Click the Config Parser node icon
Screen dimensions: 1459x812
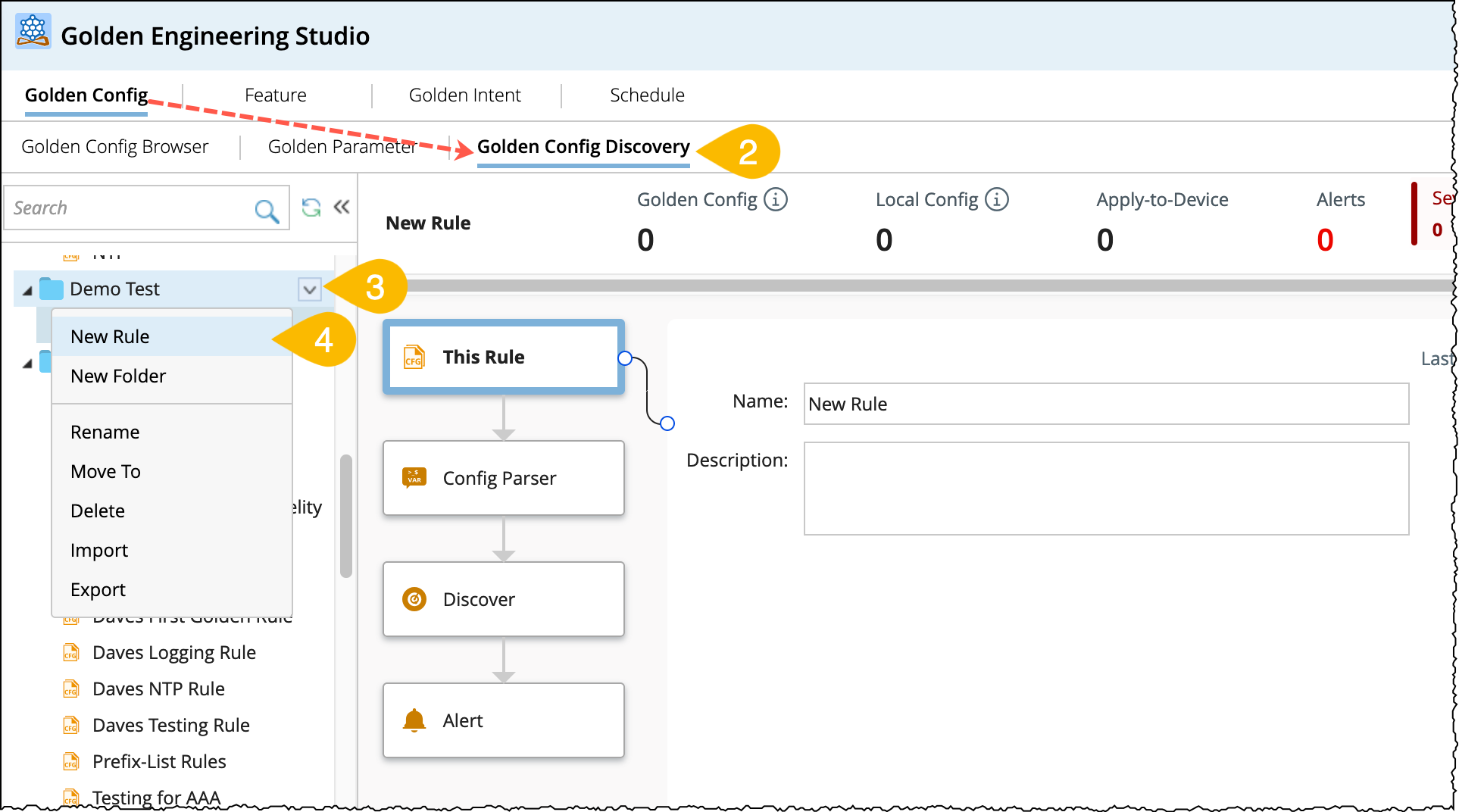[x=414, y=477]
